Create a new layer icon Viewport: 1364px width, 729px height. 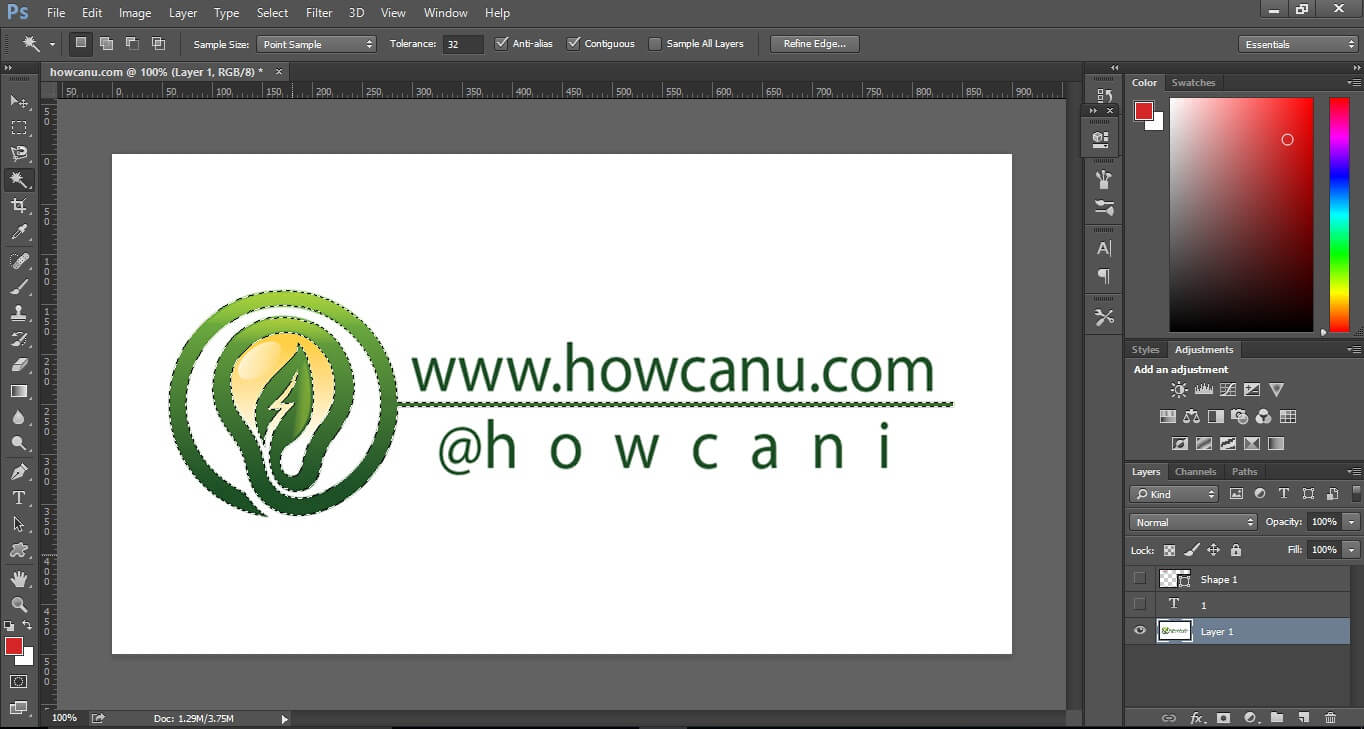click(x=1304, y=718)
